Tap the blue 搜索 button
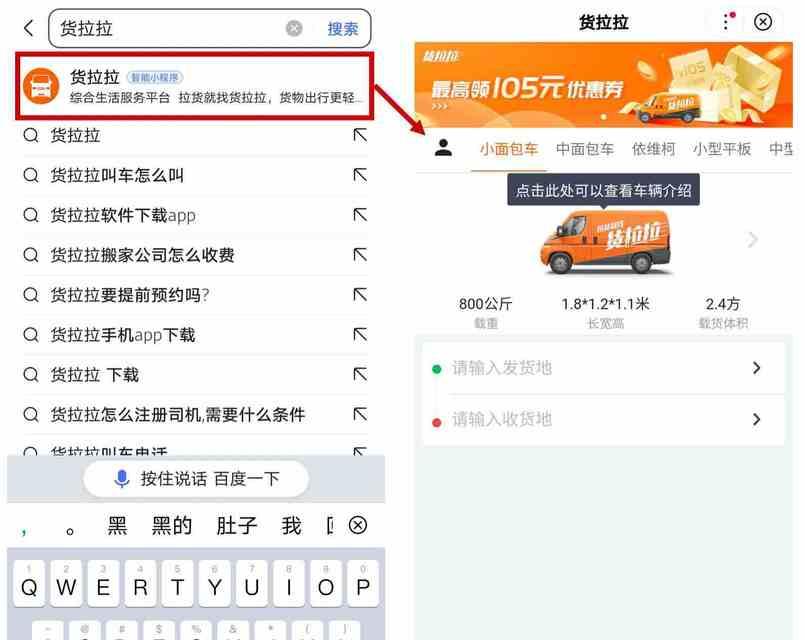The width and height of the screenshot is (805, 640). click(342, 29)
